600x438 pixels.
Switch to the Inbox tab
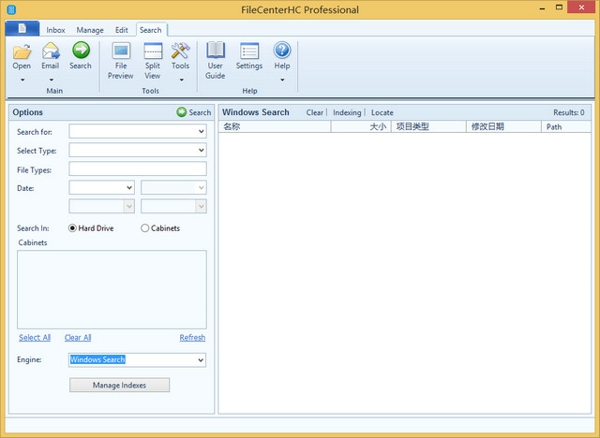pos(57,30)
